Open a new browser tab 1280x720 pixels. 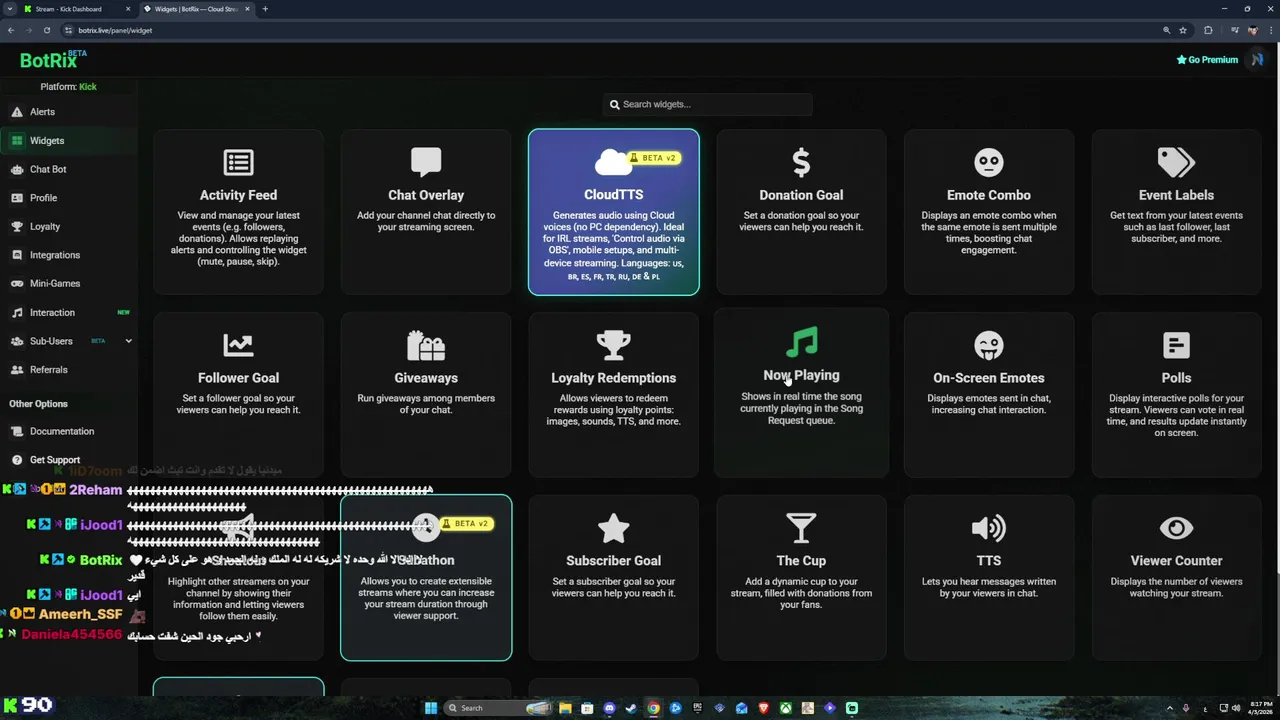click(x=265, y=9)
